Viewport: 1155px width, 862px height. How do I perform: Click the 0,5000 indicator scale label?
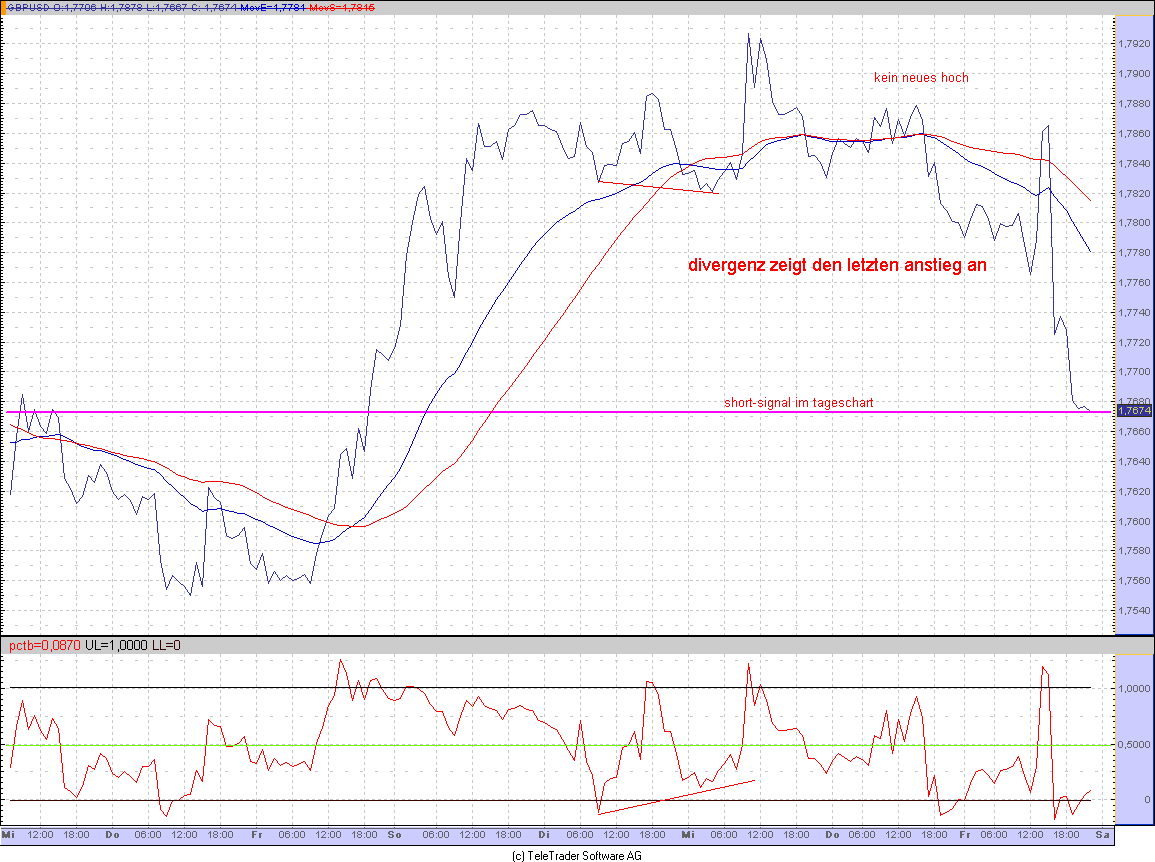click(1134, 744)
